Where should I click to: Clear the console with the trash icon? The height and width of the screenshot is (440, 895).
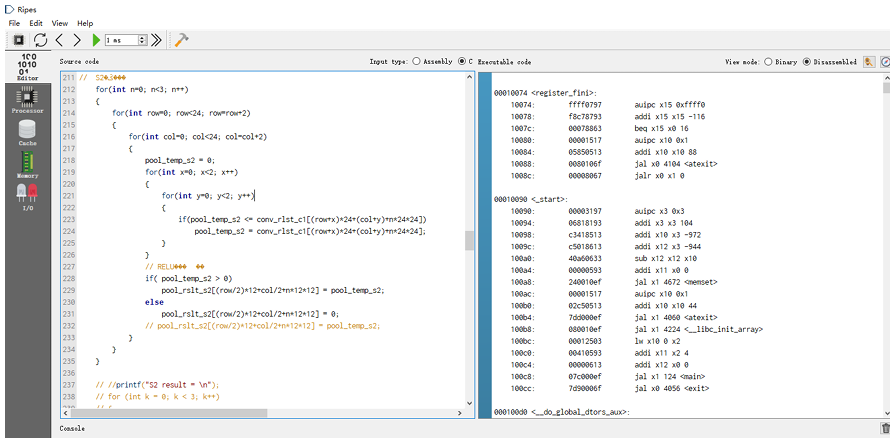point(885,429)
